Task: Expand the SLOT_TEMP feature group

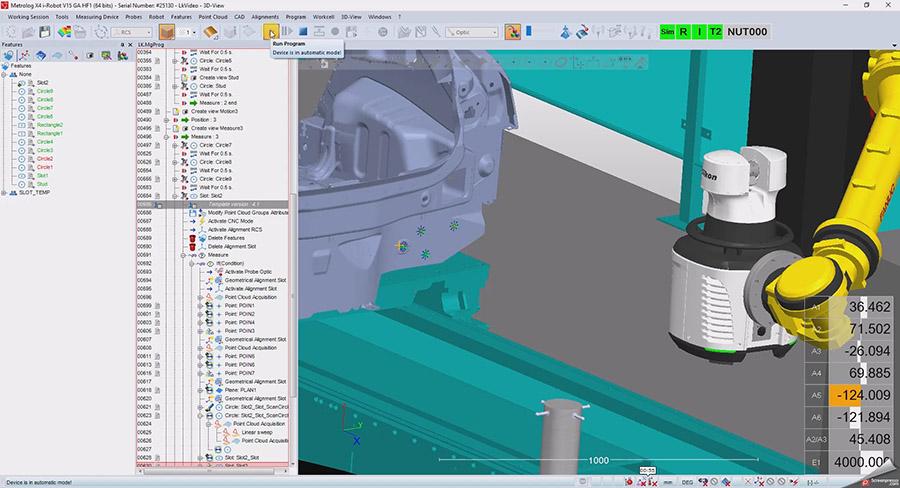Action: [x=5, y=192]
